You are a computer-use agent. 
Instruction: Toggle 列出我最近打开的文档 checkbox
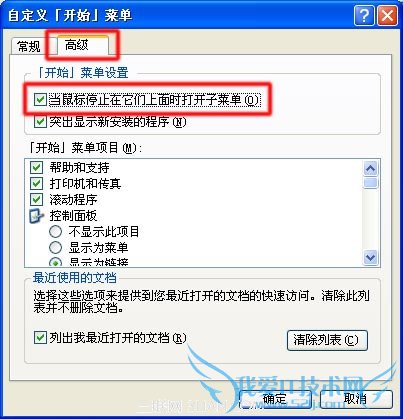[x=40, y=337]
